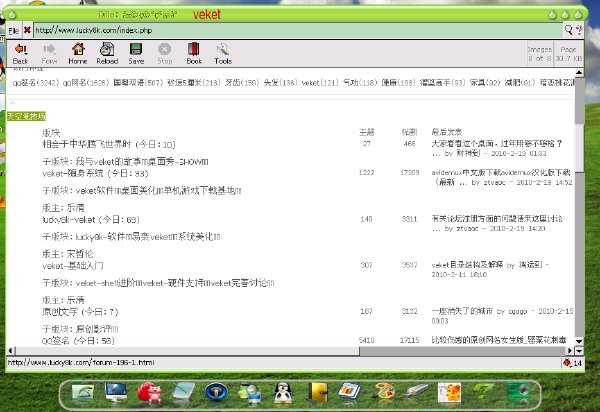Click the 1222 topics count
The image size is (600, 412).
(x=366, y=173)
